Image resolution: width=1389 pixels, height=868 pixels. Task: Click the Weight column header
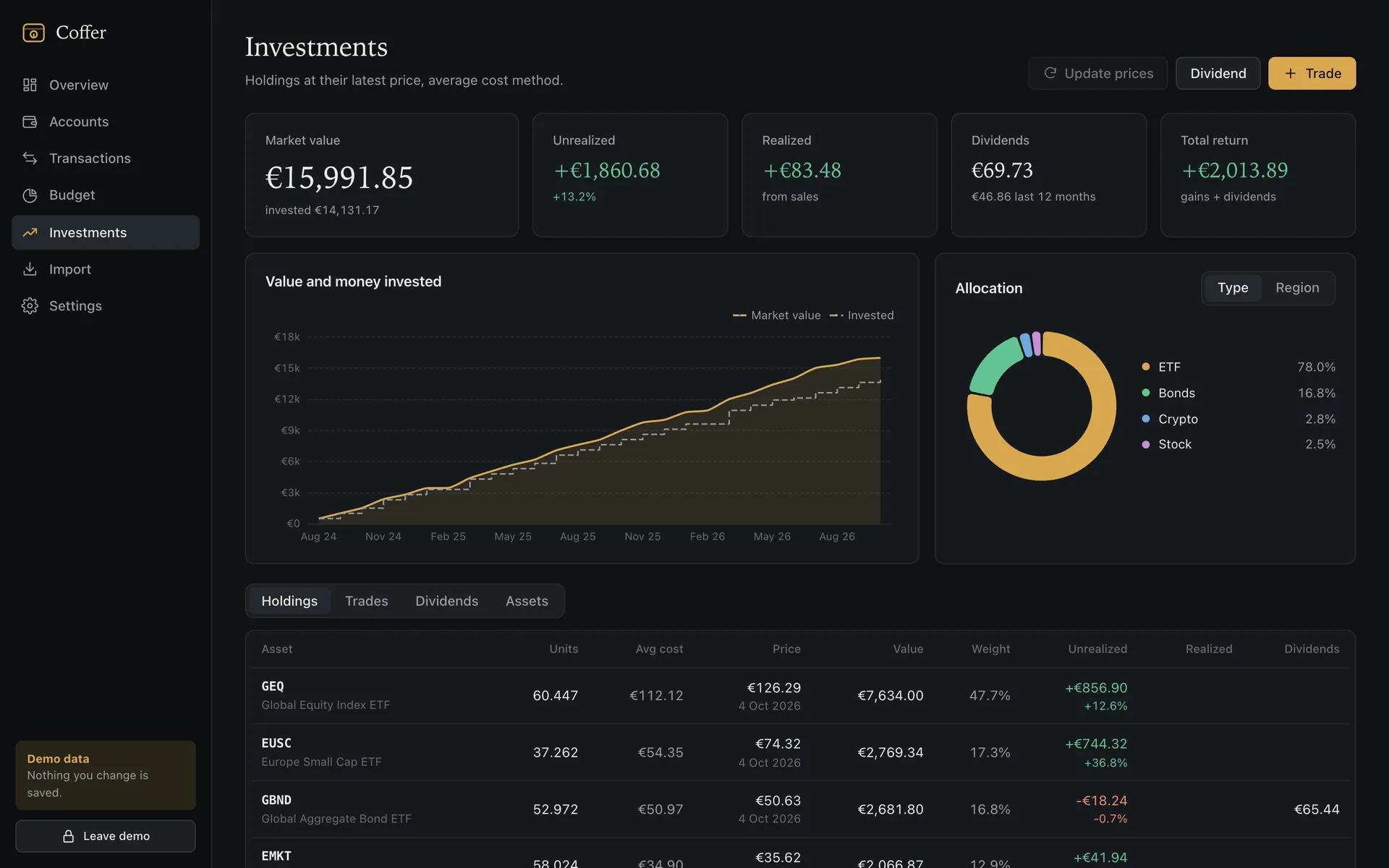tap(990, 649)
